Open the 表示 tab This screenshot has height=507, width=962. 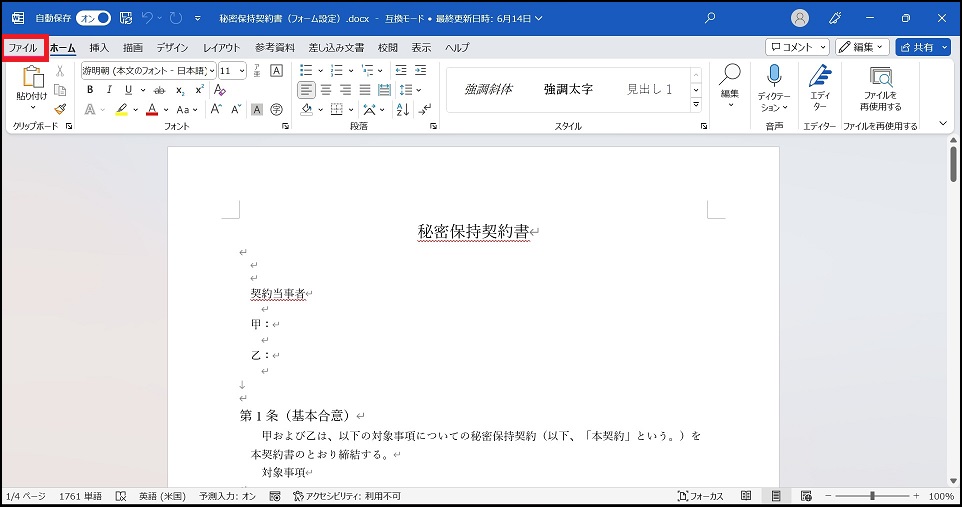pyautogui.click(x=421, y=48)
